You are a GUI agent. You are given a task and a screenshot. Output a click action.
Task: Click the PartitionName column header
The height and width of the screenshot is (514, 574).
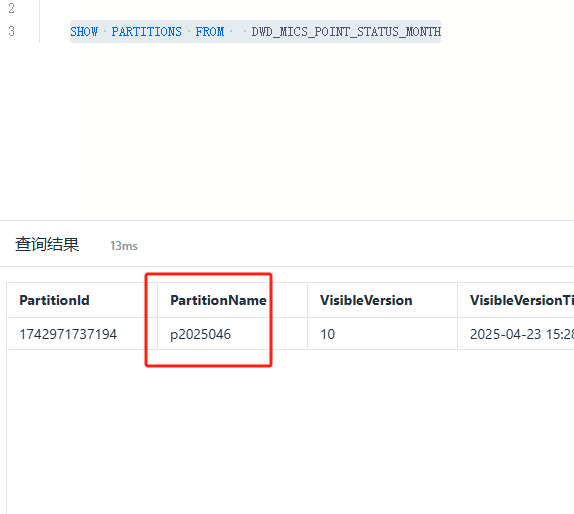218,300
